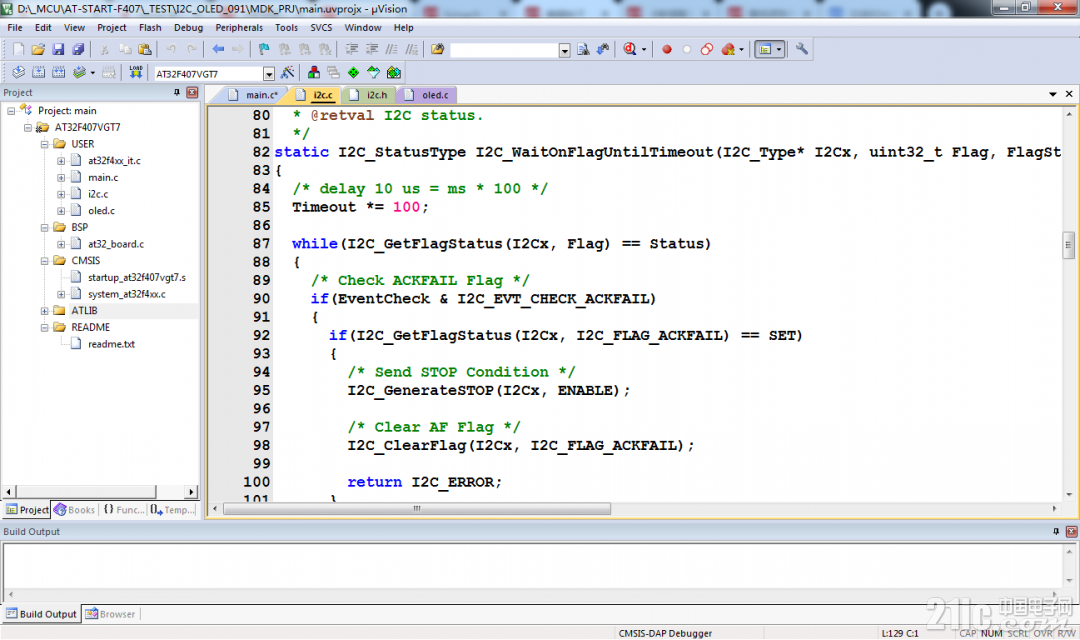Switch to the Books panel tab
This screenshot has height=640, width=1080.
pos(74,510)
